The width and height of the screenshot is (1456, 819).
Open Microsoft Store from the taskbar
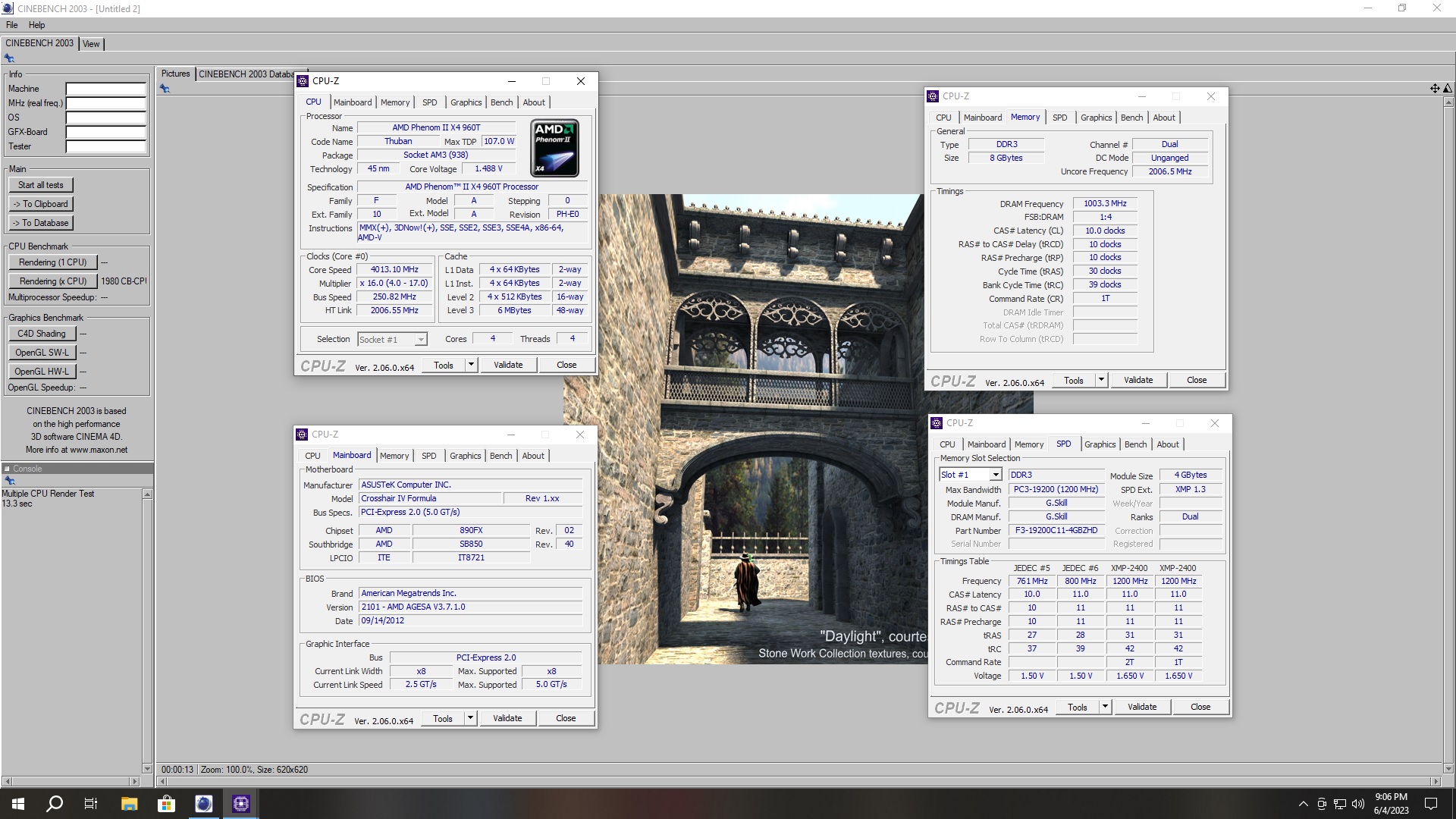[166, 804]
